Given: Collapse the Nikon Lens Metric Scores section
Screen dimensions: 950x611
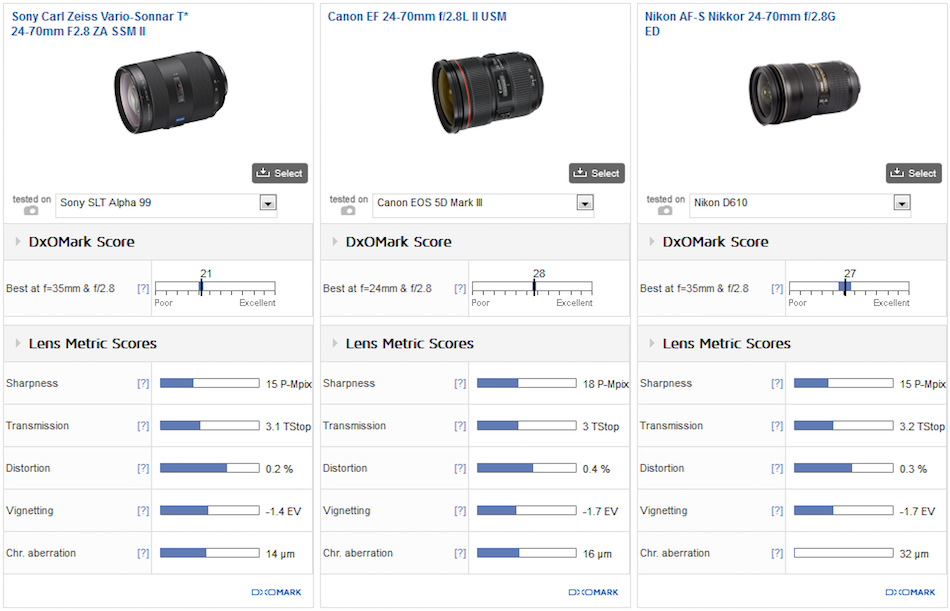Looking at the screenshot, I should click(651, 344).
